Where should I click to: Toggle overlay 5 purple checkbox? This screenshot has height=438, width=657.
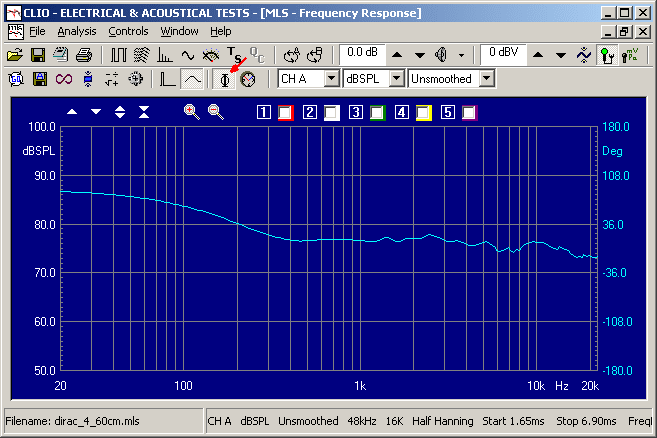point(469,112)
